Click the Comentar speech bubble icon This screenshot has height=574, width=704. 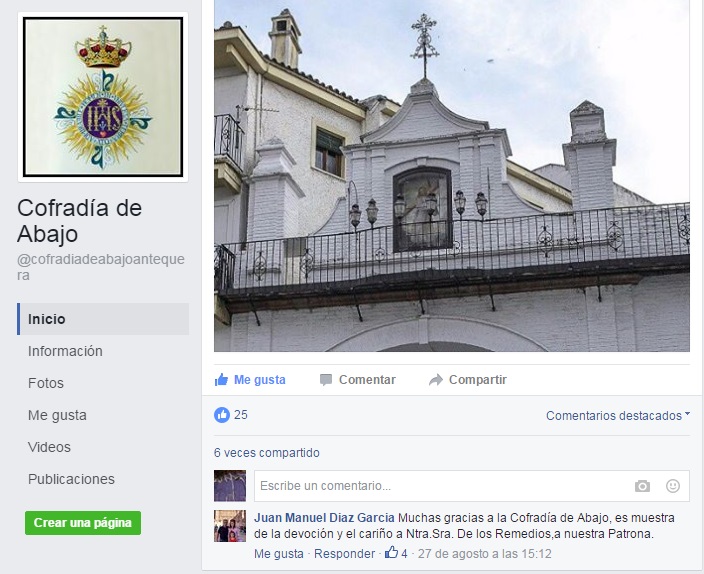pyautogui.click(x=326, y=380)
